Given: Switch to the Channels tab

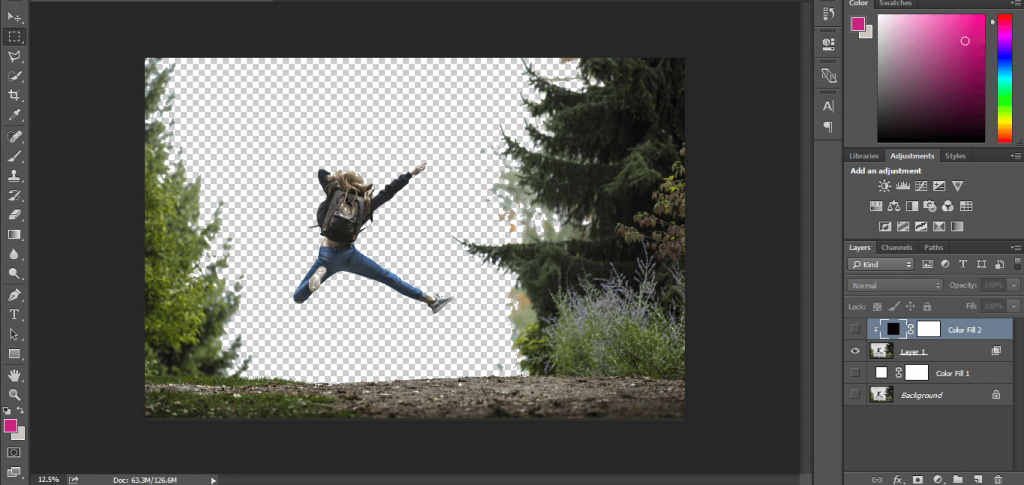Looking at the screenshot, I should (x=897, y=247).
